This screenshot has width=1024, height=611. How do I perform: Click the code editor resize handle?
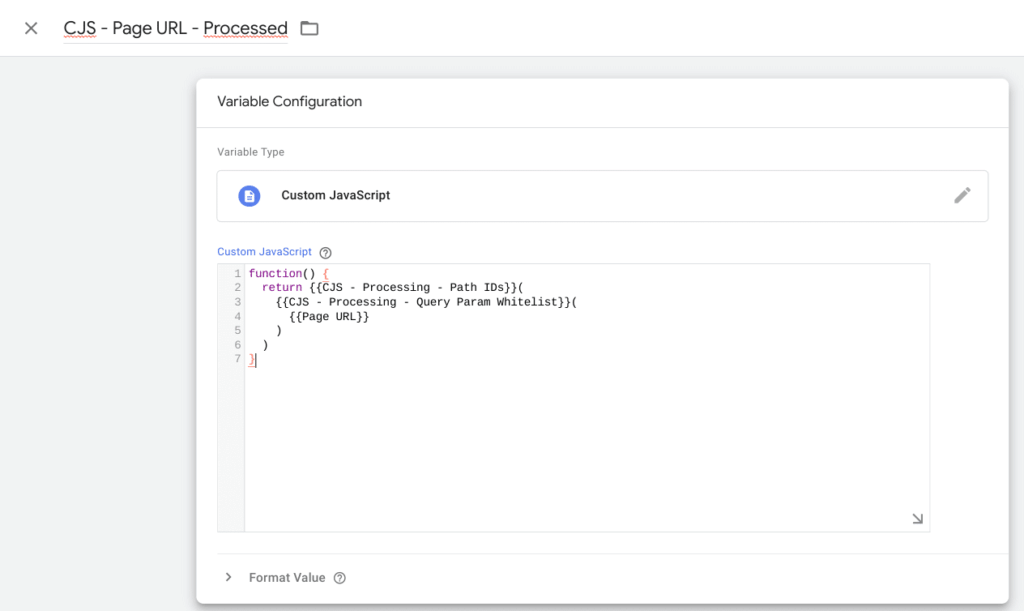click(x=917, y=519)
